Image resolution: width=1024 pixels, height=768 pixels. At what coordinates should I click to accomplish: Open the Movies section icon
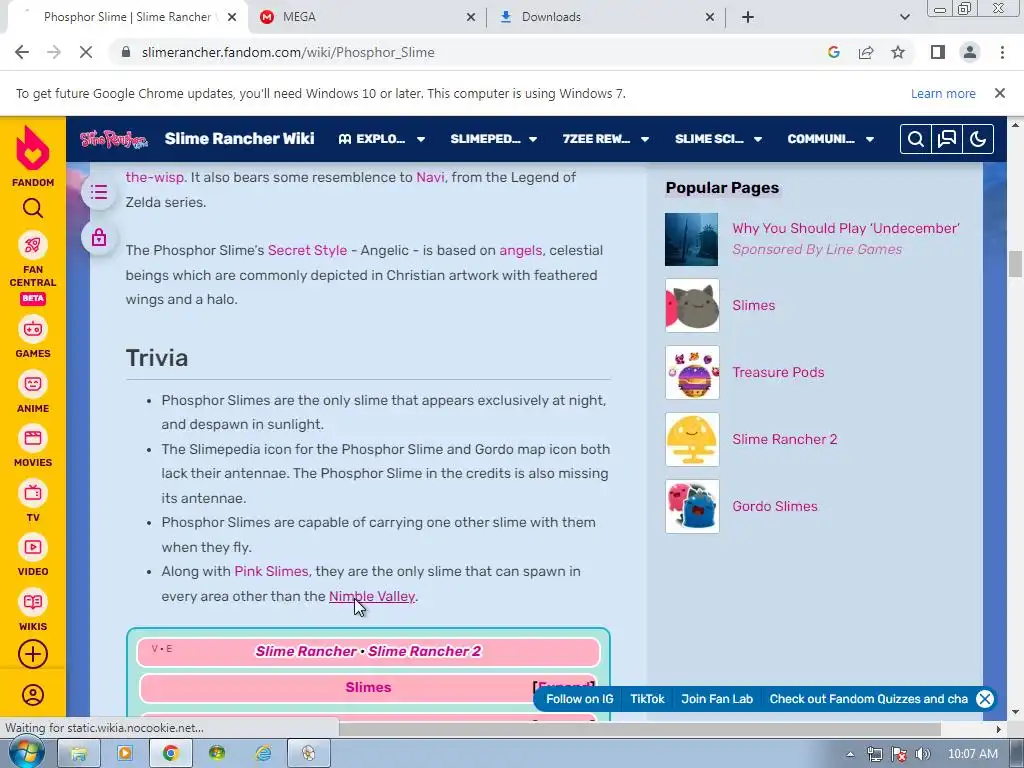click(x=33, y=438)
